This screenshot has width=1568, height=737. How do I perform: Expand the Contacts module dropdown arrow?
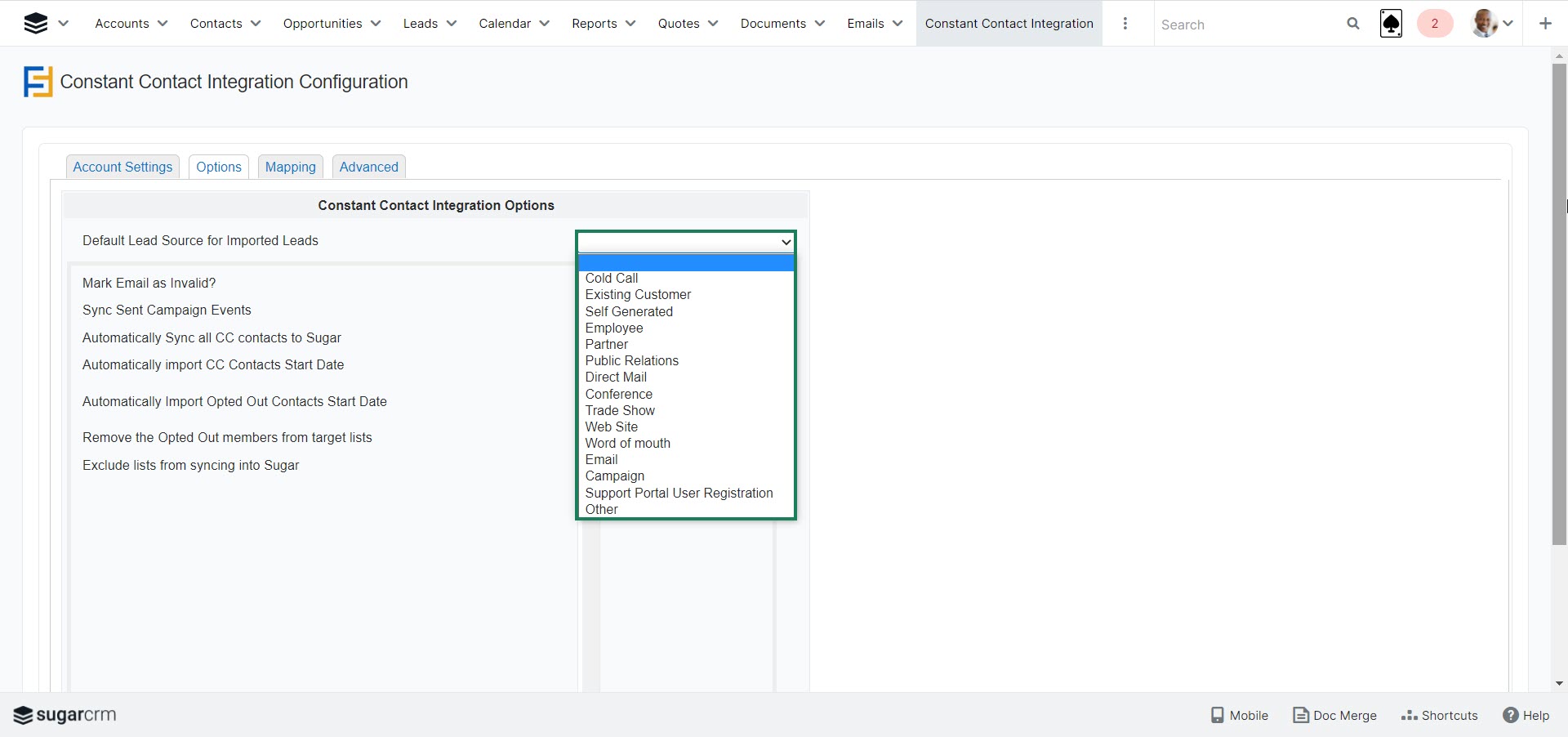point(256,24)
